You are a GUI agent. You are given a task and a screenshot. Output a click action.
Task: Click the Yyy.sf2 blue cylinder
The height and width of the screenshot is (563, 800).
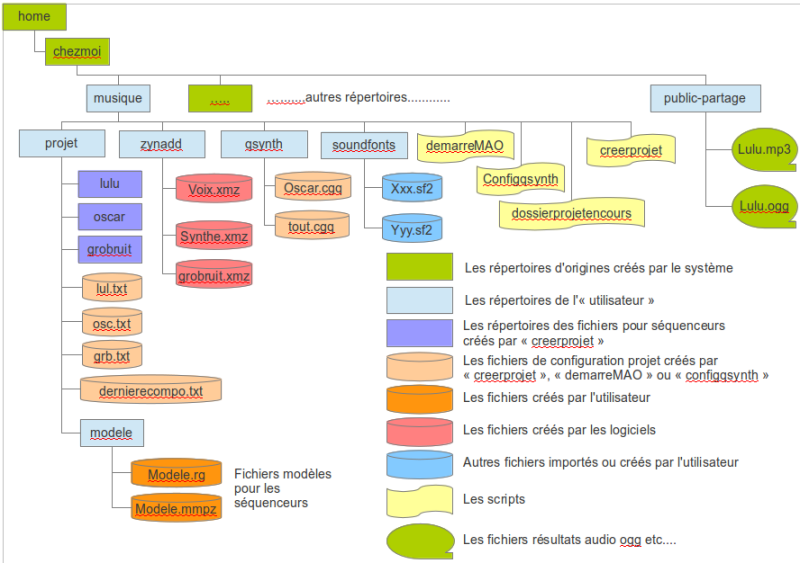click(412, 228)
